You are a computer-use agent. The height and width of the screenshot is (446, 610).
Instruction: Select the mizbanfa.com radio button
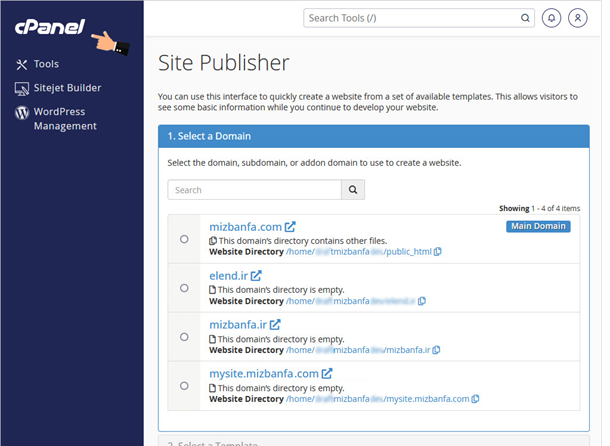184,239
